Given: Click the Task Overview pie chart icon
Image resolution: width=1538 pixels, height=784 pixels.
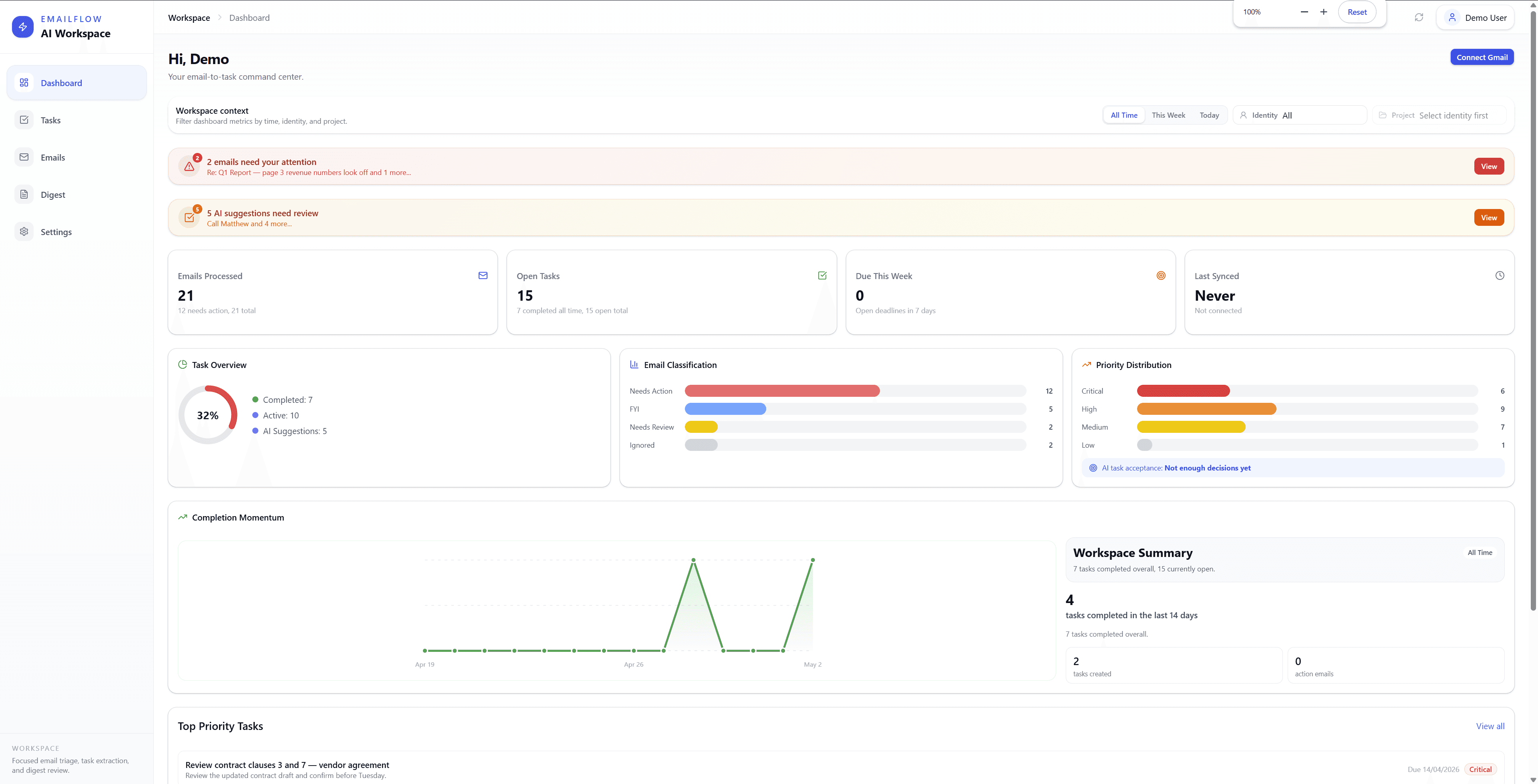Looking at the screenshot, I should point(183,364).
